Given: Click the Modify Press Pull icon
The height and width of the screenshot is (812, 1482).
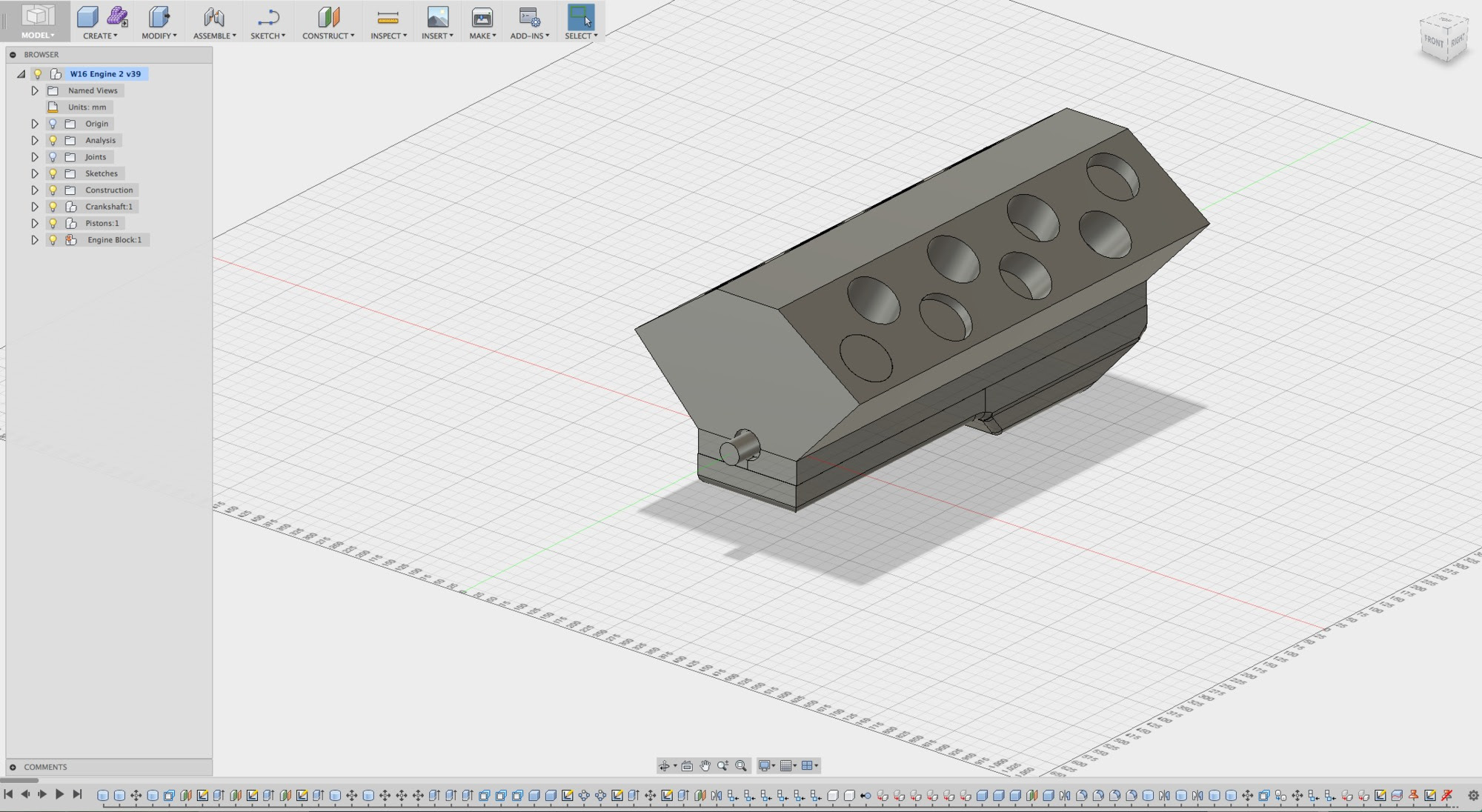Looking at the screenshot, I should tap(159, 16).
